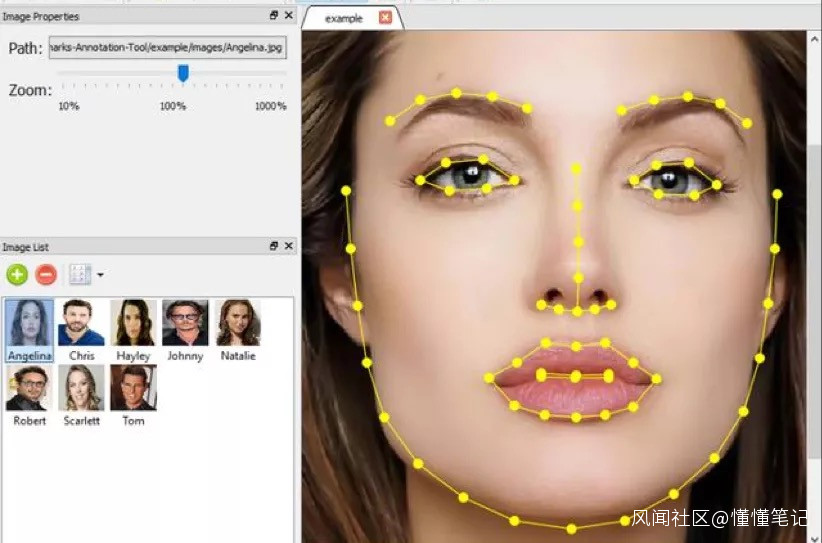Close the Image Properties panel
The height and width of the screenshot is (543, 822).
tap(288, 15)
